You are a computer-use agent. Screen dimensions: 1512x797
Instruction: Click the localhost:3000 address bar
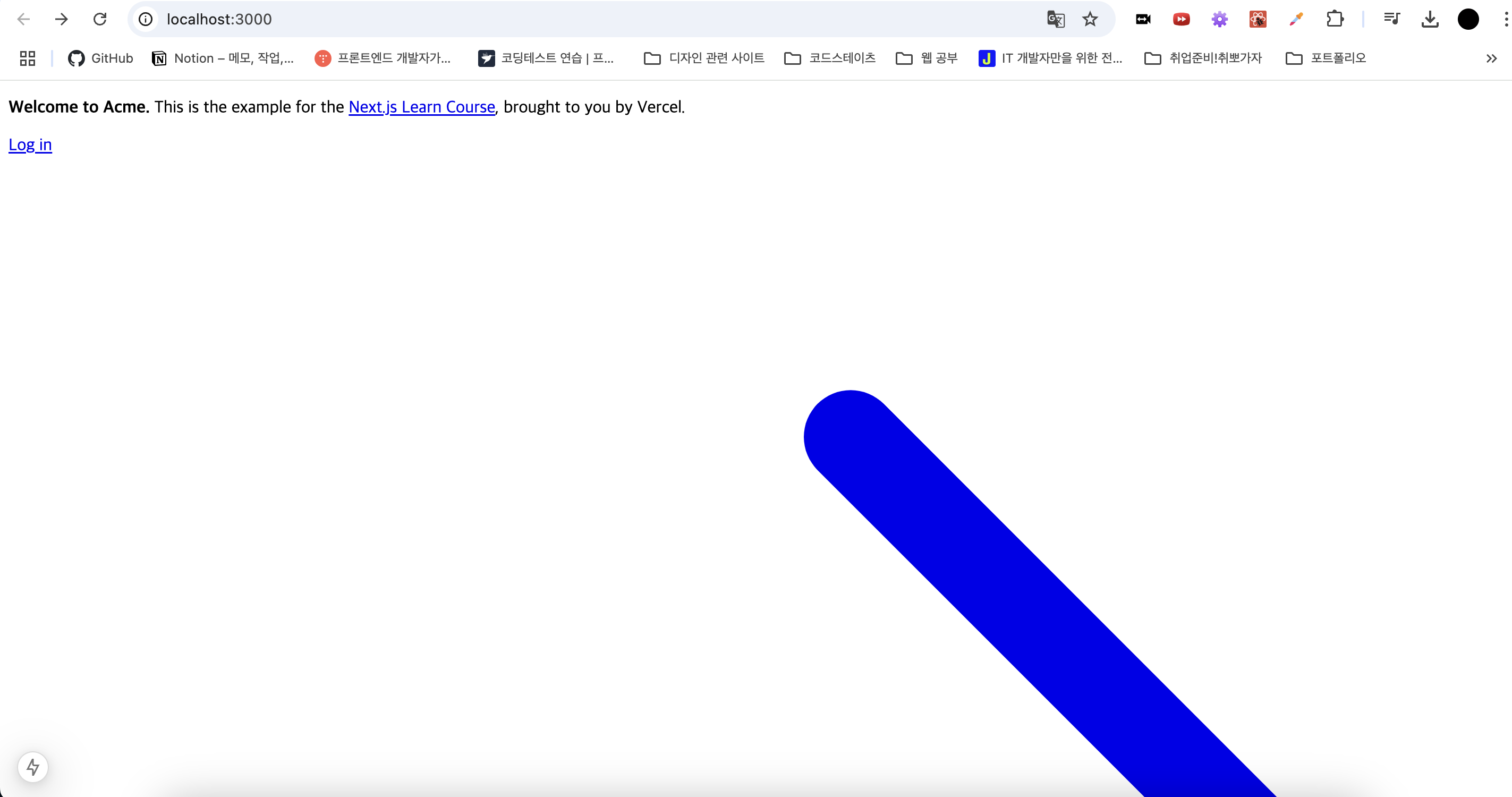pyautogui.click(x=587, y=19)
